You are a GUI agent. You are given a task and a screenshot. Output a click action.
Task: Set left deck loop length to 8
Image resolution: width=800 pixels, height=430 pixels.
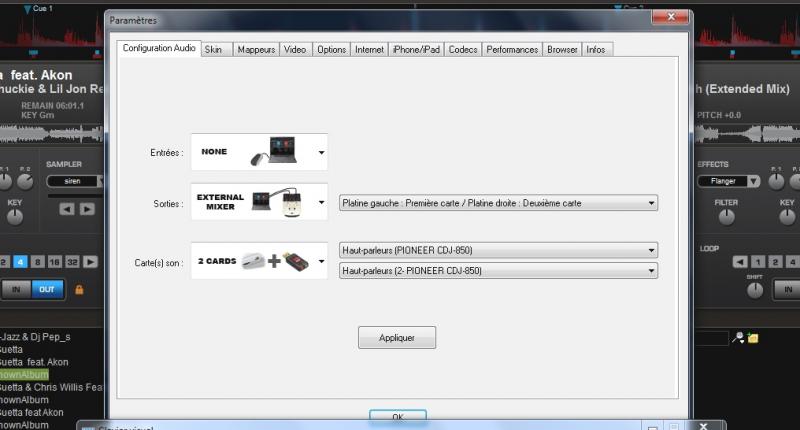point(38,262)
